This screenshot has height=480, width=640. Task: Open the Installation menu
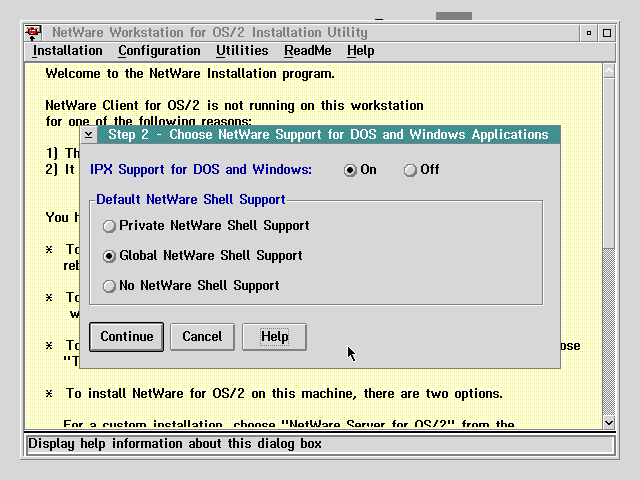68,51
